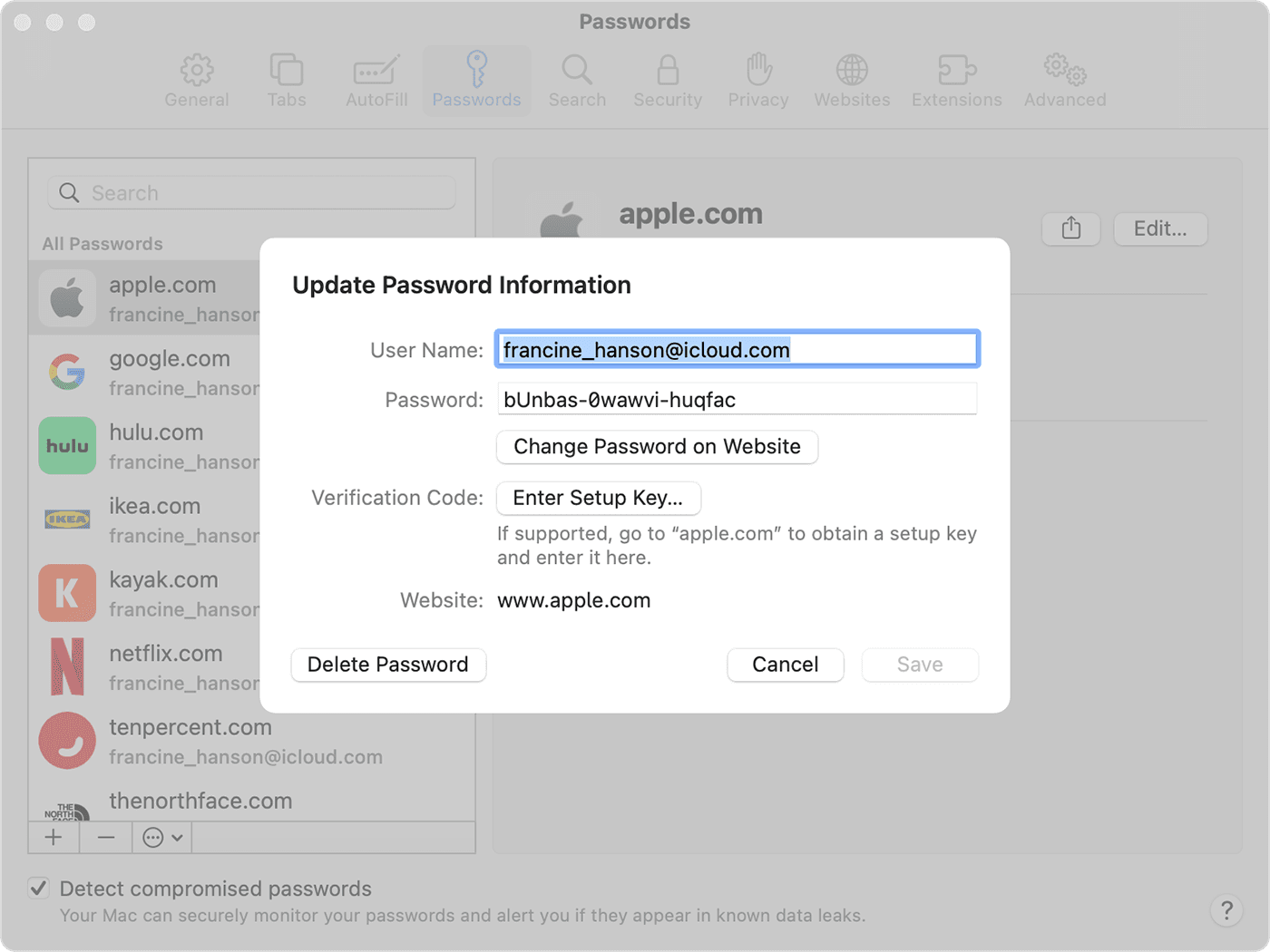The image size is (1270, 952).
Task: Switch to the Extensions pane
Action: tap(957, 82)
